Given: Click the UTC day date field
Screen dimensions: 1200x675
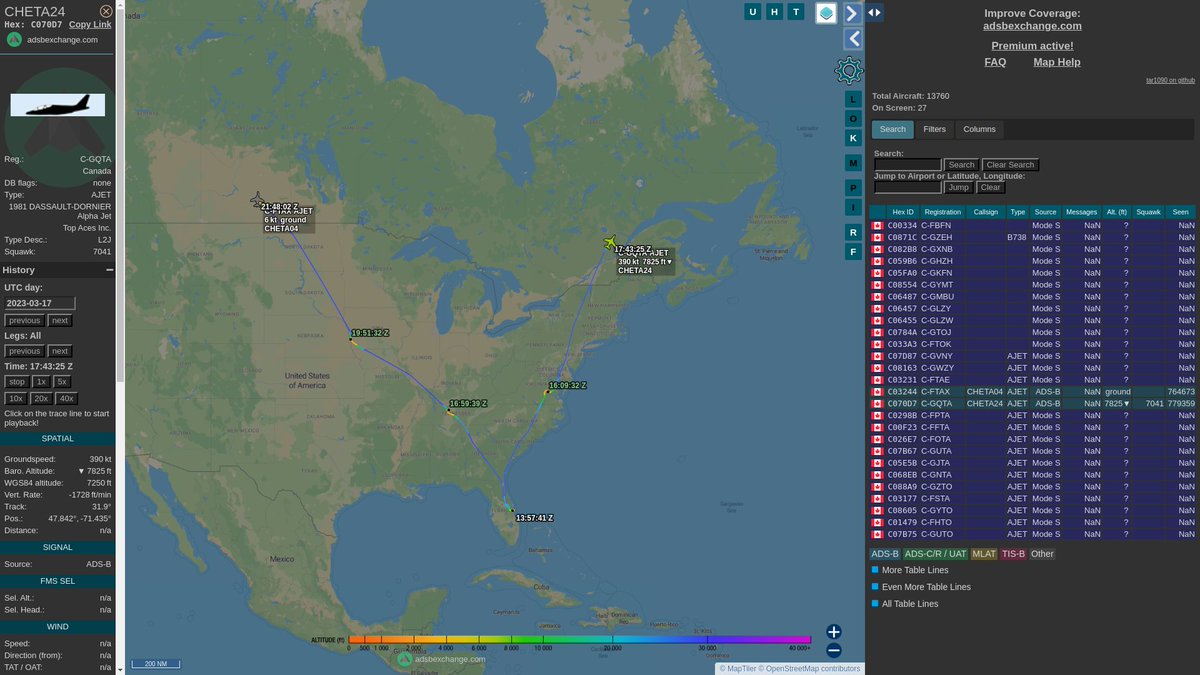Looking at the screenshot, I should (40, 303).
